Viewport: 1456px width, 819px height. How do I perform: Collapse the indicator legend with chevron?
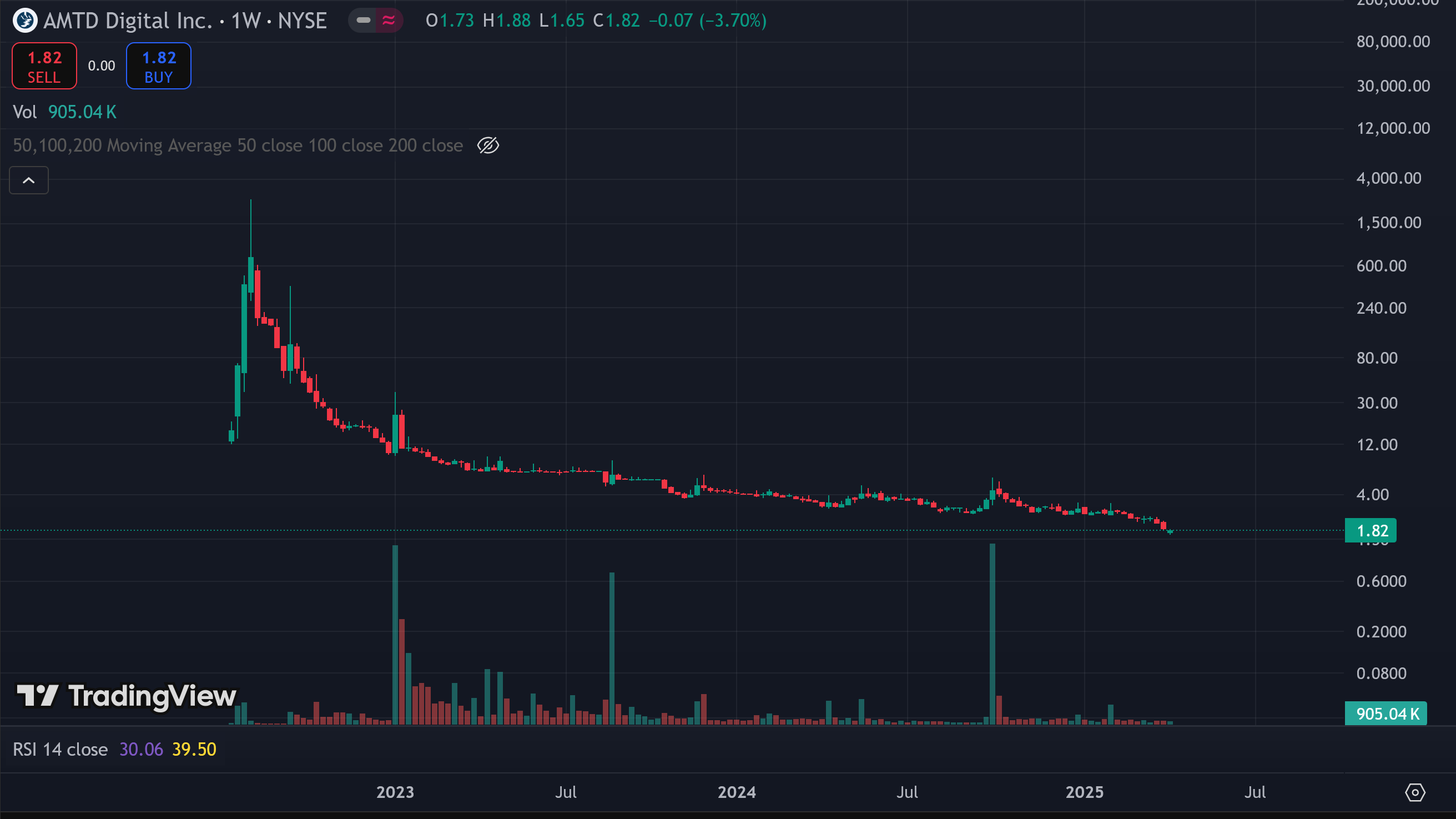29,181
